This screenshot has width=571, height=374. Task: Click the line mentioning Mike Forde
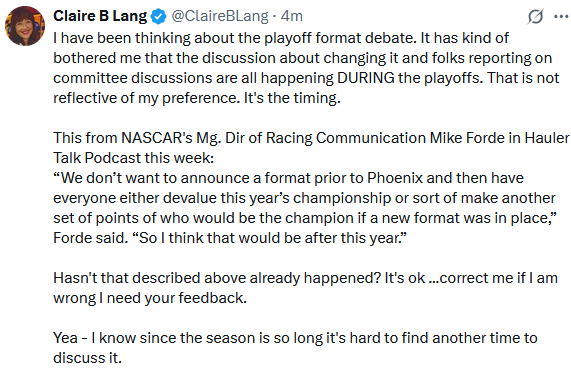(x=311, y=138)
